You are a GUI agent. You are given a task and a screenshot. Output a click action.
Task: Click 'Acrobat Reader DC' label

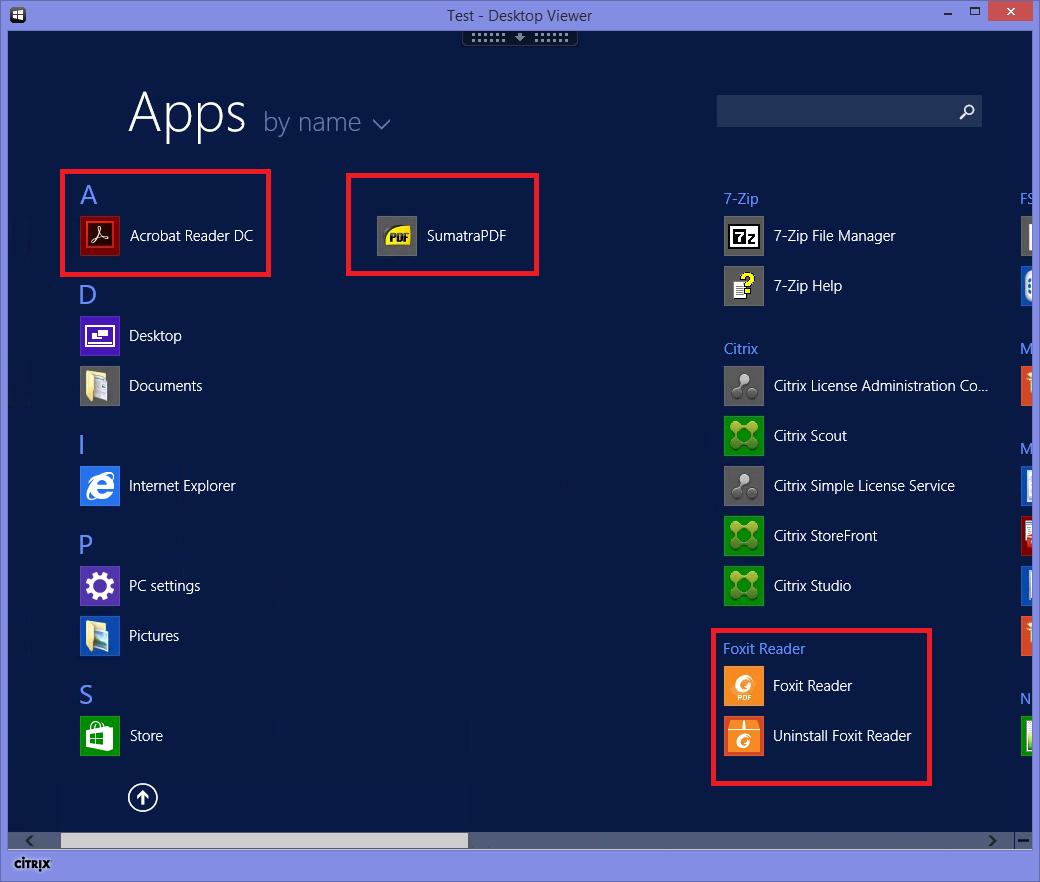(x=192, y=236)
